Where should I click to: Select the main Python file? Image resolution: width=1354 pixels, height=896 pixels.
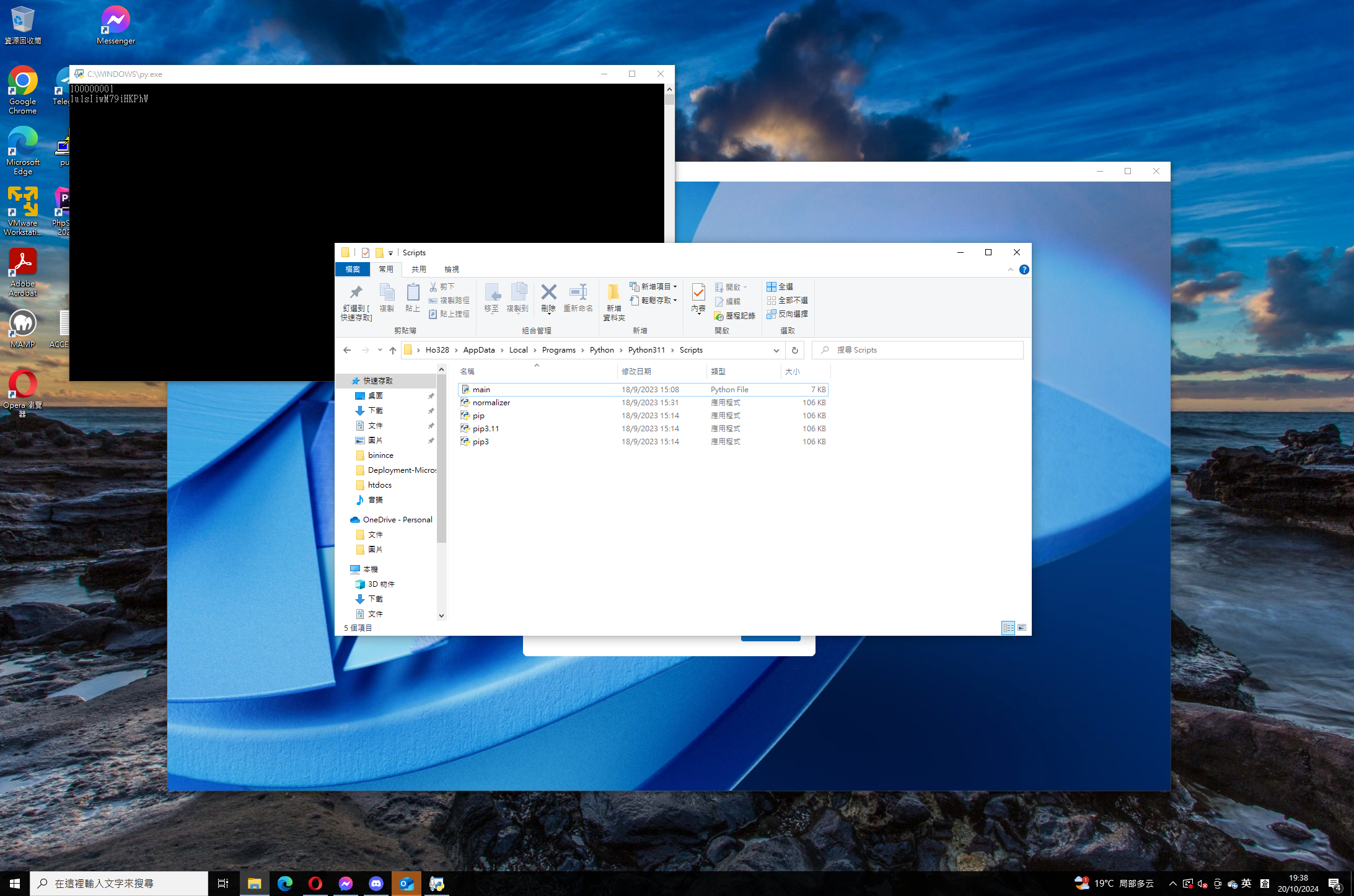643,390
